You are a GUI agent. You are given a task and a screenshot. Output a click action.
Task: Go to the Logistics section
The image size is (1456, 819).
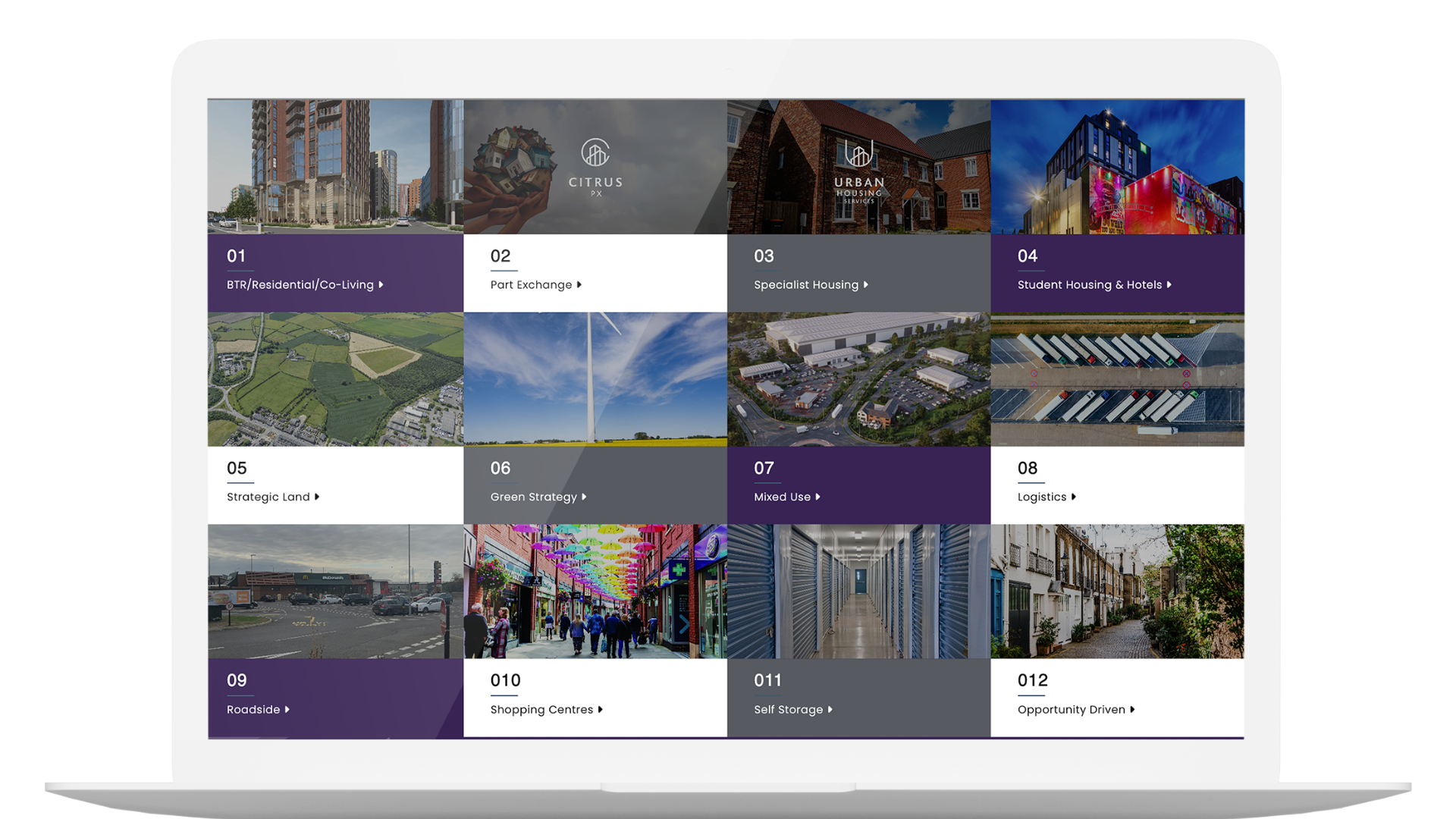(1041, 497)
